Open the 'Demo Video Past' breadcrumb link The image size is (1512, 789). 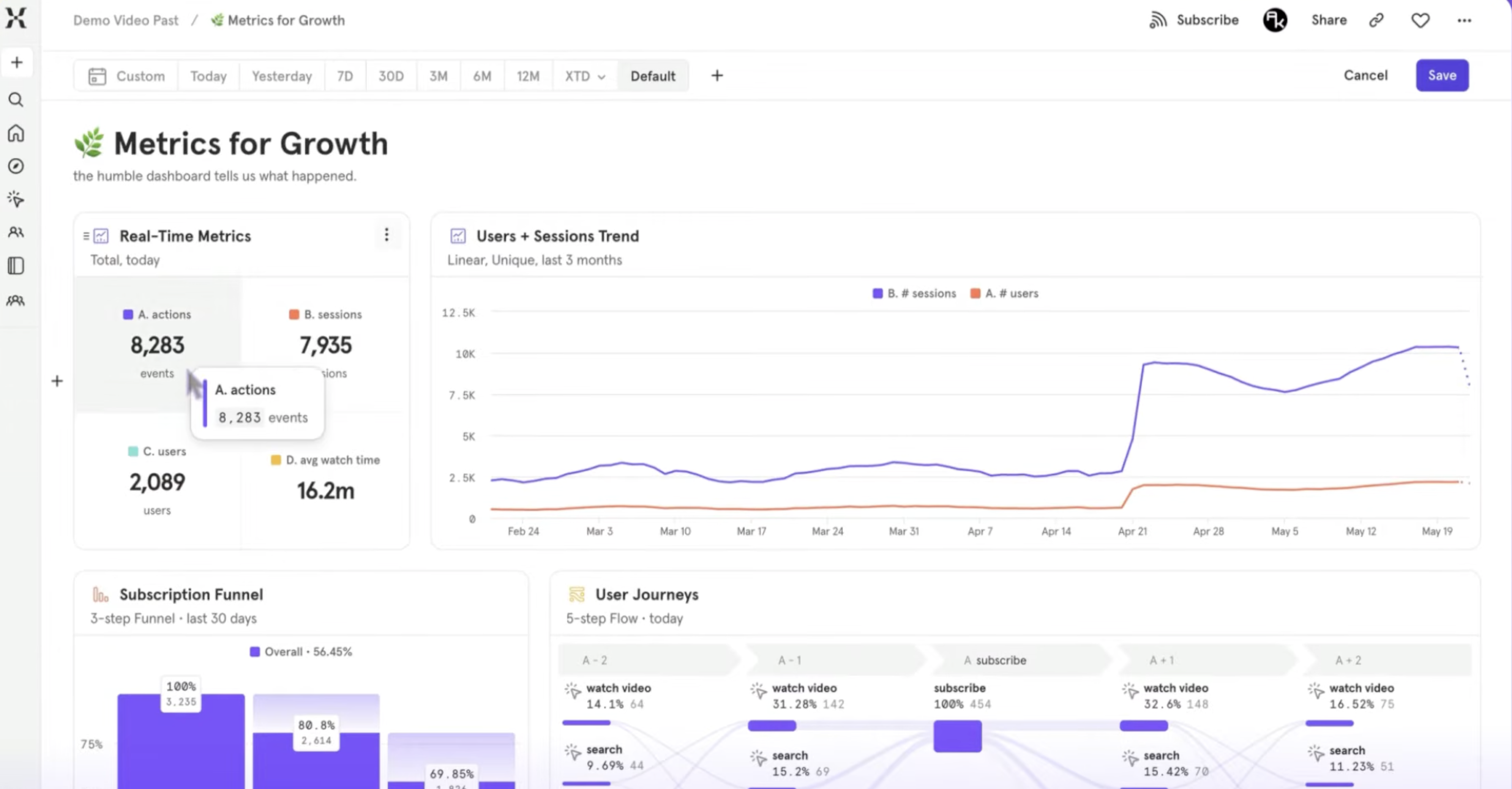coord(125,19)
